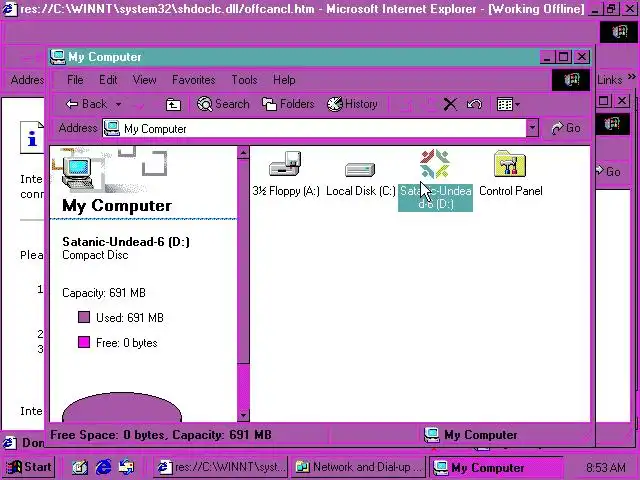Click the Used space color swatch
This screenshot has width=640, height=480.
[x=84, y=317]
